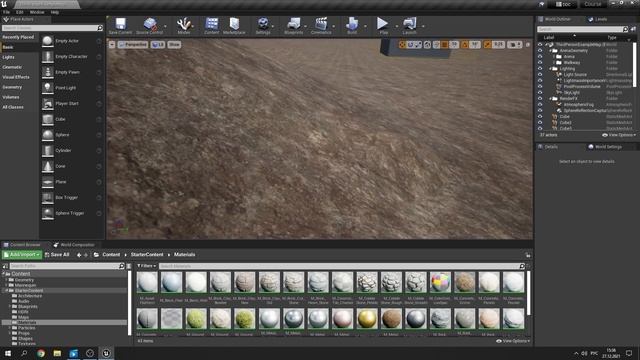Image resolution: width=640 pixels, height=360 pixels.
Task: Click the Launch toolbar icon
Action: tap(409, 26)
